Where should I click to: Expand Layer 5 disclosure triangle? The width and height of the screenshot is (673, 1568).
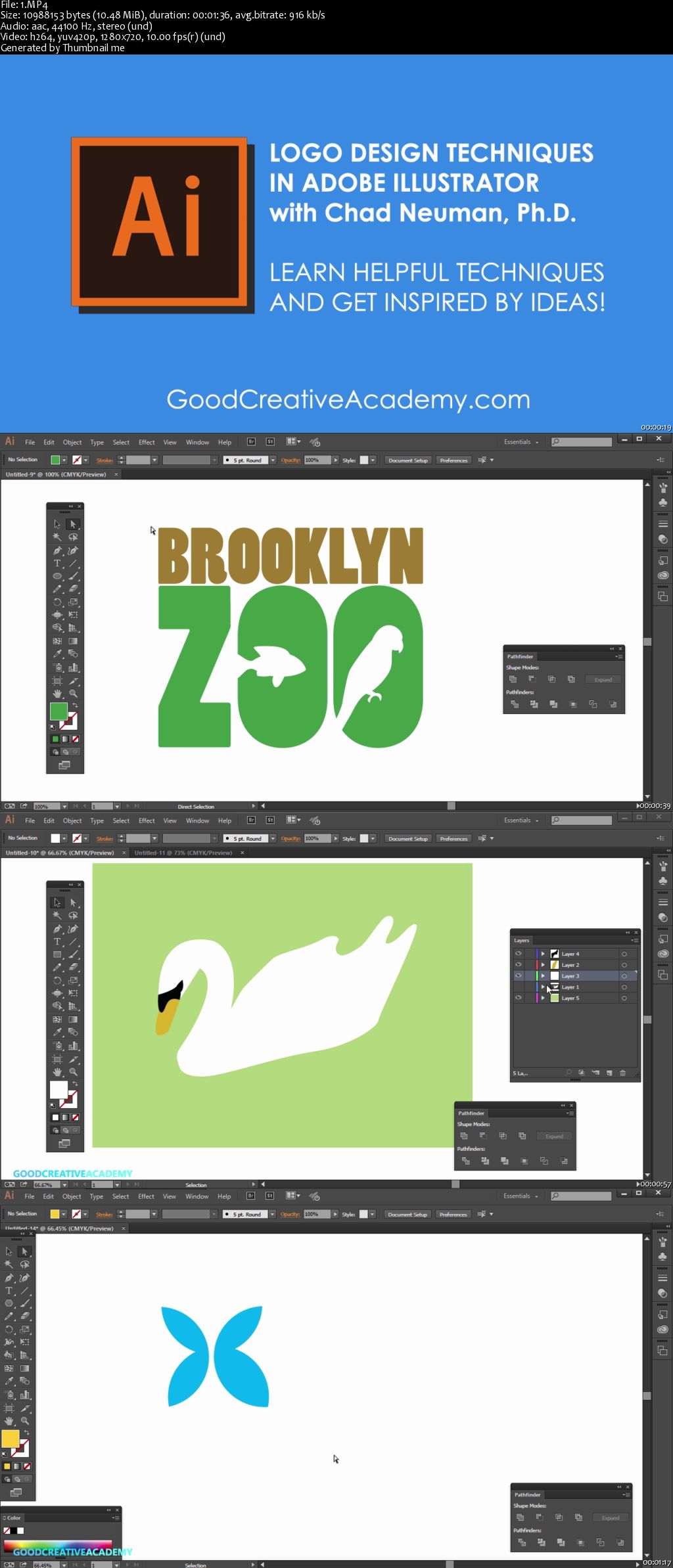click(543, 998)
